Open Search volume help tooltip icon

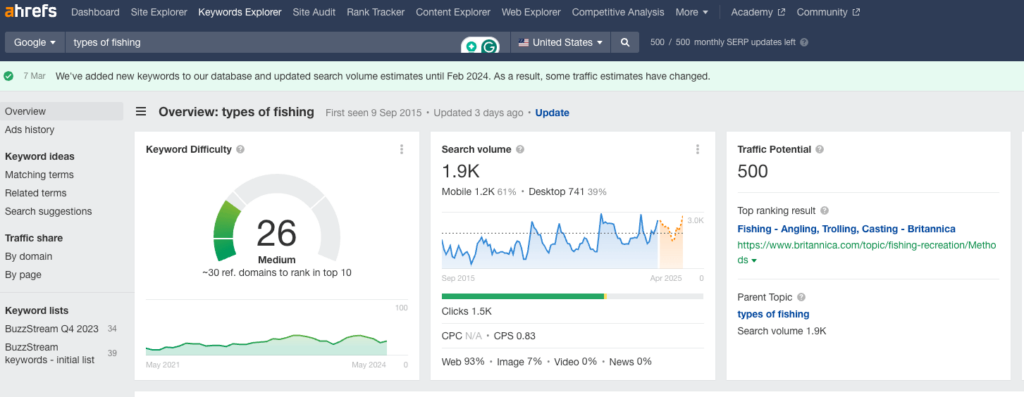point(520,150)
